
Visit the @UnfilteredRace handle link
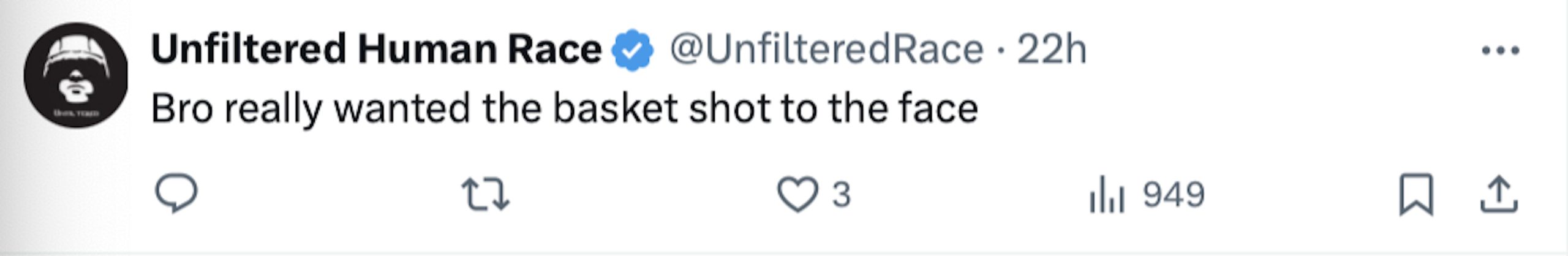[827, 49]
